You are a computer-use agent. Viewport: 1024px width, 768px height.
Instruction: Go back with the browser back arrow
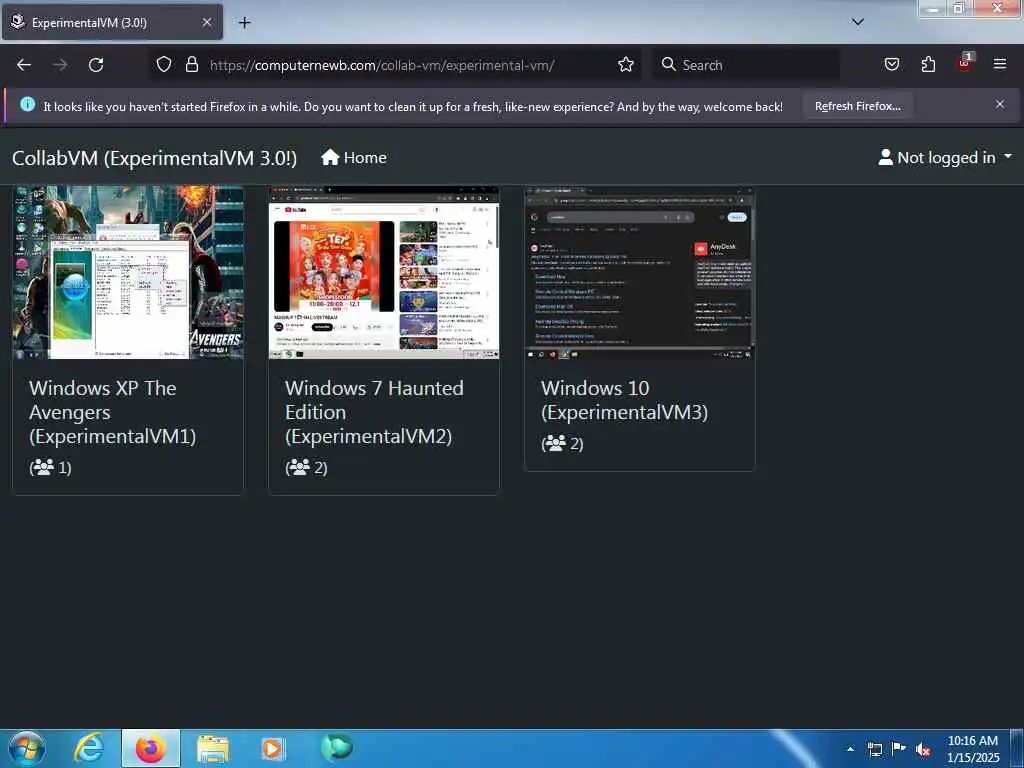coord(24,65)
